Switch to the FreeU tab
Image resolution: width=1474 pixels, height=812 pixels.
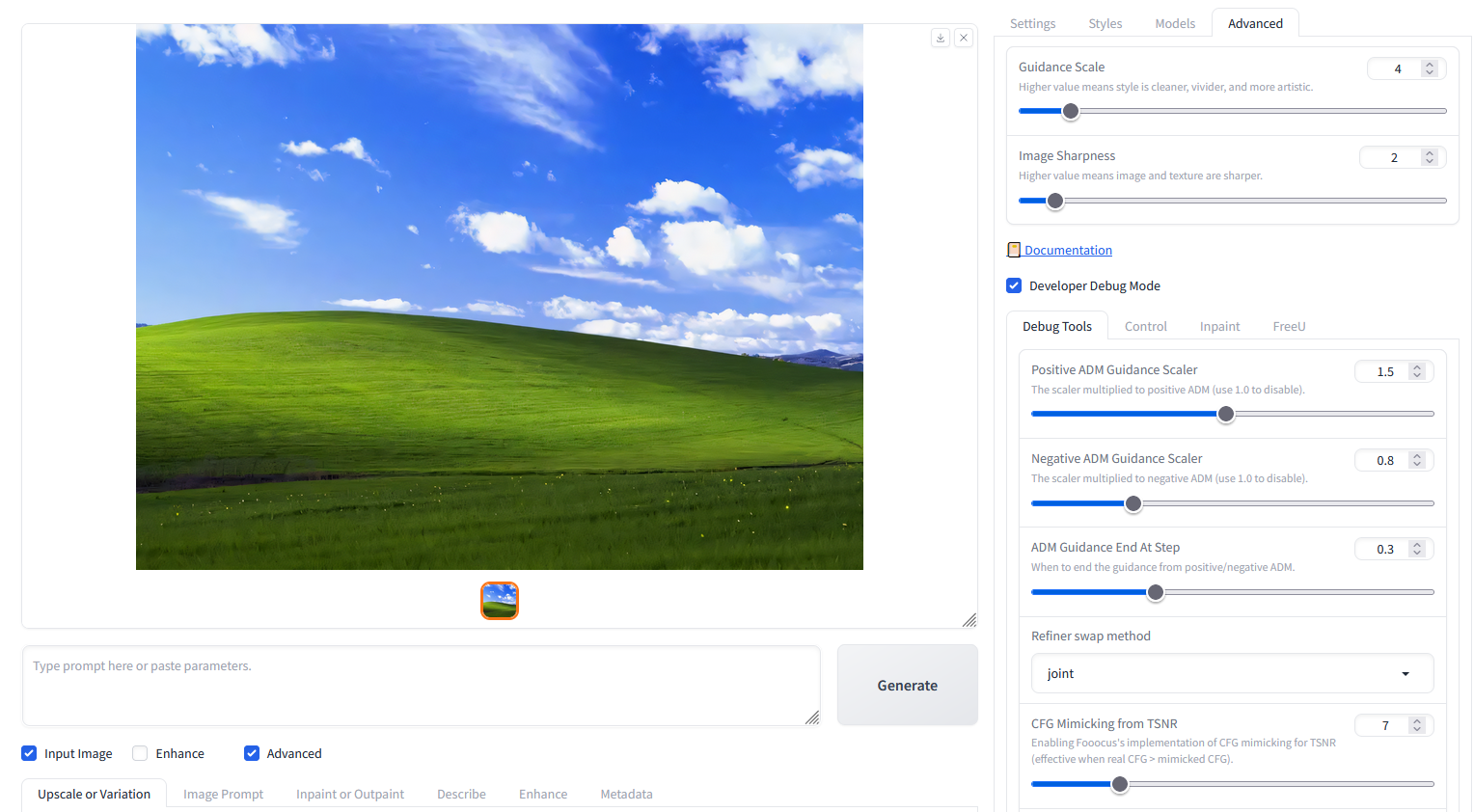click(1289, 326)
